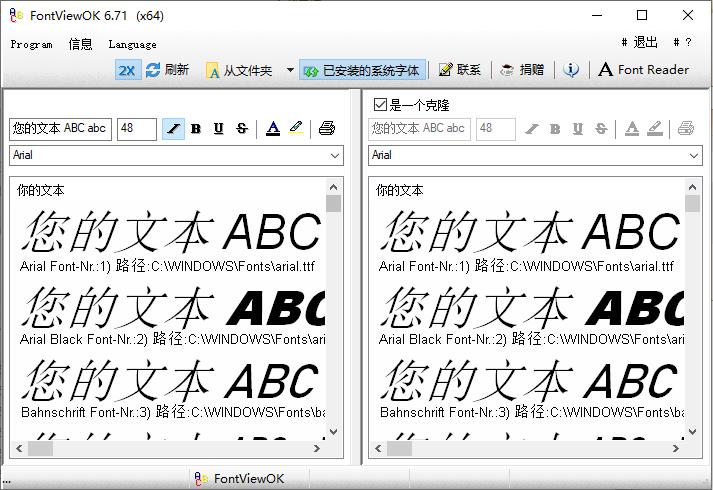Click disabled strikethrough icon in right pane
The height and width of the screenshot is (490, 713).
(601, 129)
